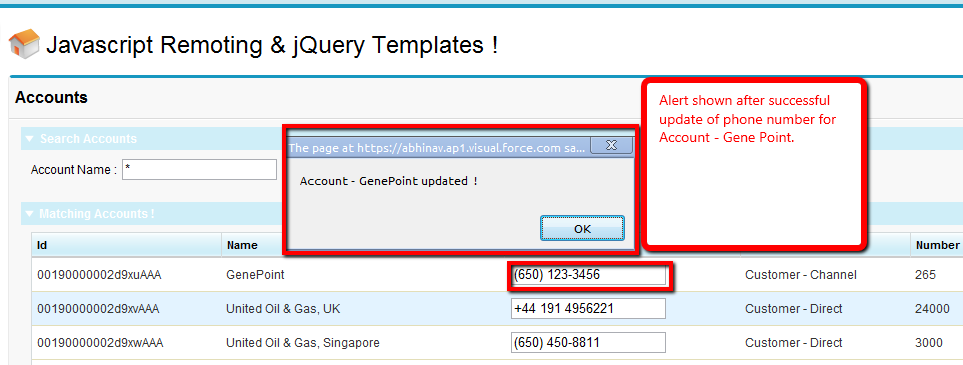The image size is (963, 365).
Task: Collapse the Matching Accounts section
Action: [29, 214]
